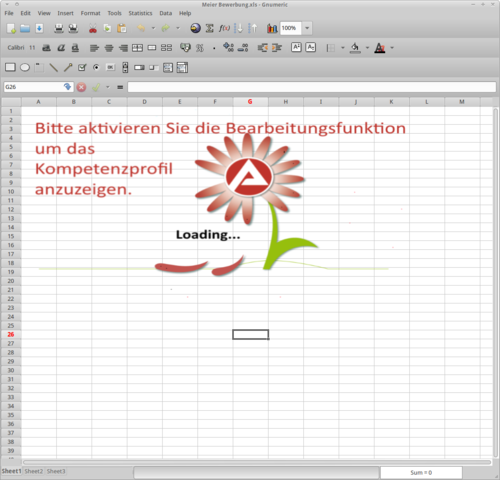Image resolution: width=500 pixels, height=480 pixels.
Task: Select the ellipse drawing tool
Action: [25, 68]
